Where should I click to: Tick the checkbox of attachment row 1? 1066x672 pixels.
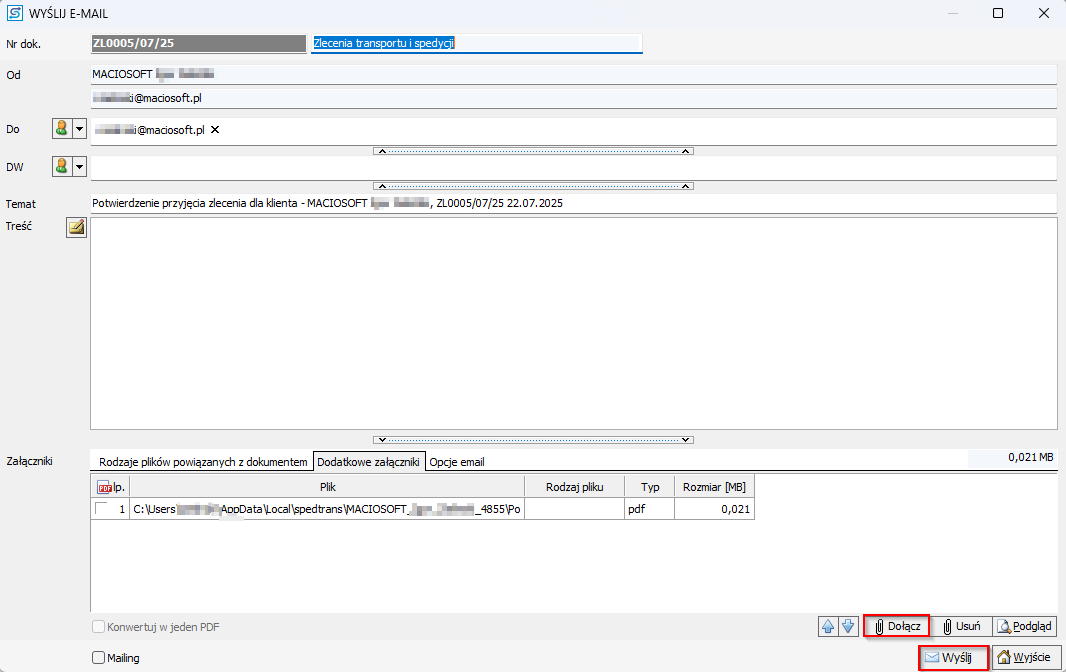point(101,509)
